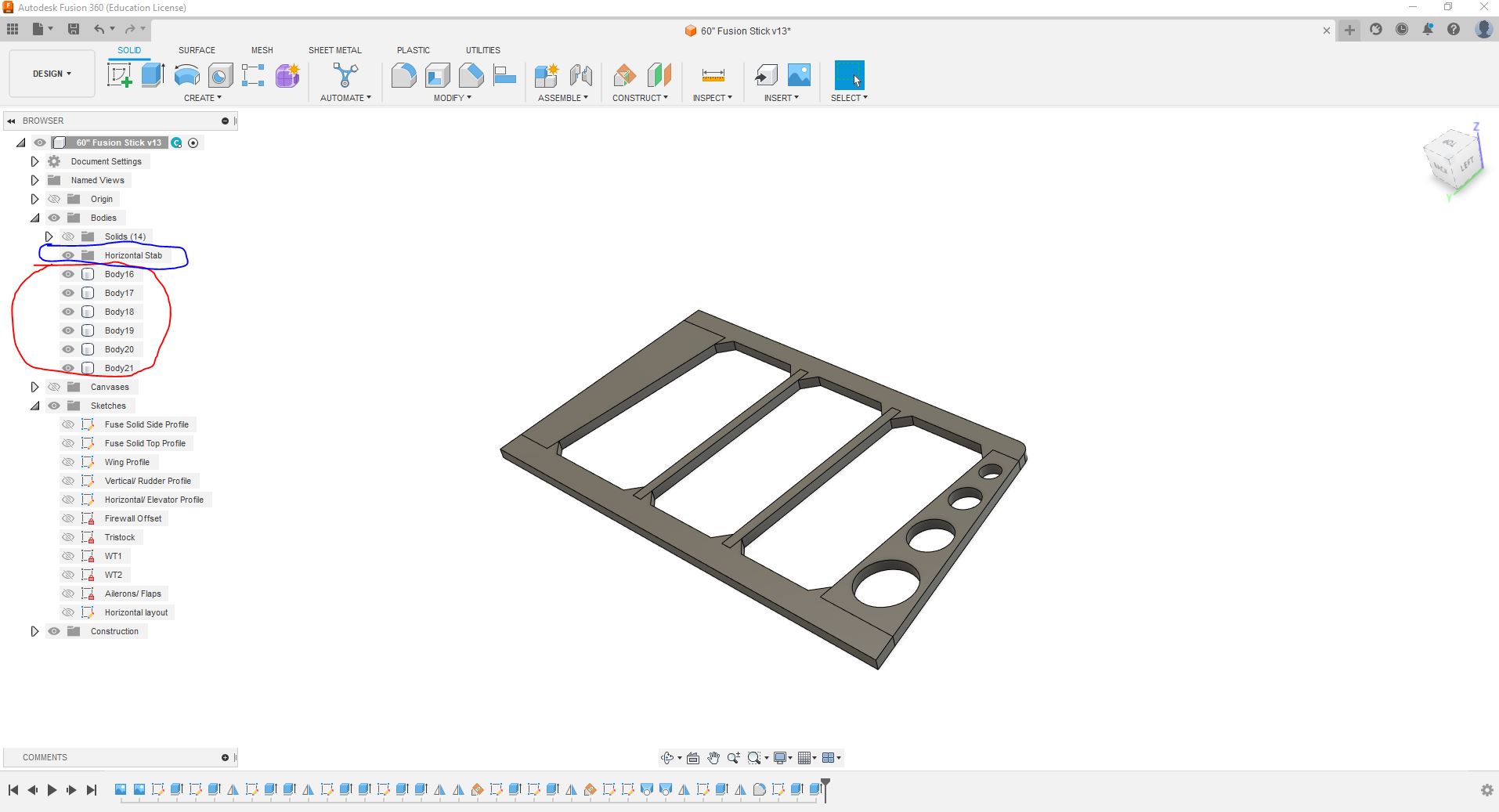
Task: Click the Automate tool icon
Action: (345, 75)
